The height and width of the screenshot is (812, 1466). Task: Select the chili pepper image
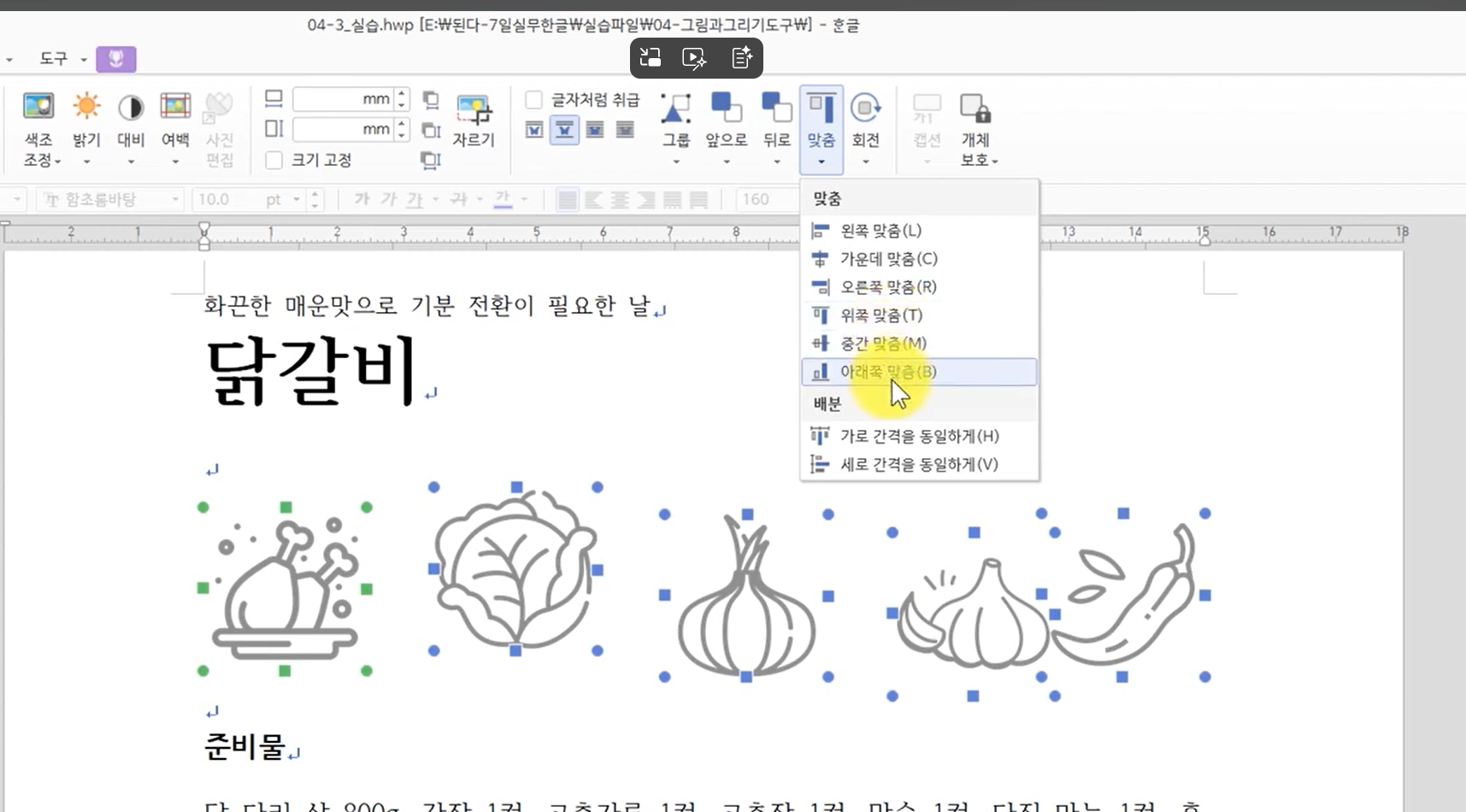pos(1123,596)
